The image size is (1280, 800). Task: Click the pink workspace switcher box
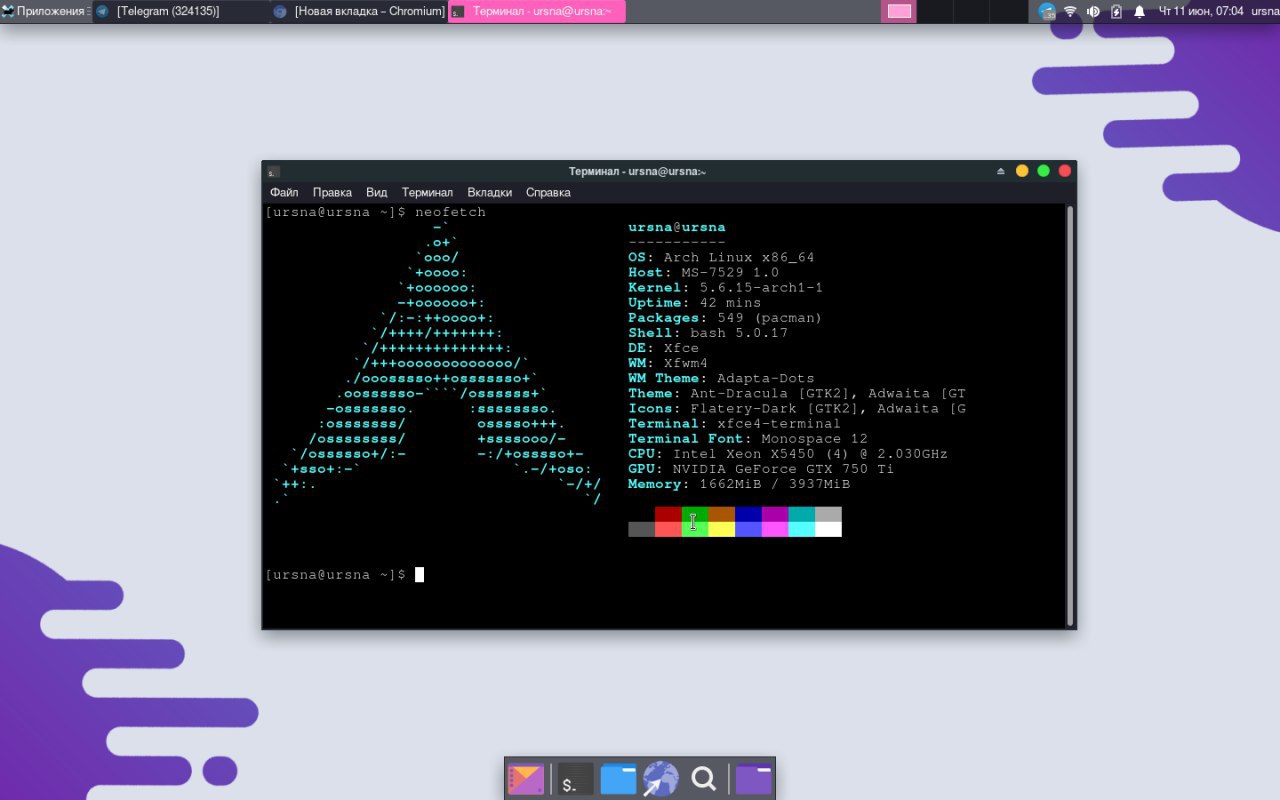click(x=900, y=11)
